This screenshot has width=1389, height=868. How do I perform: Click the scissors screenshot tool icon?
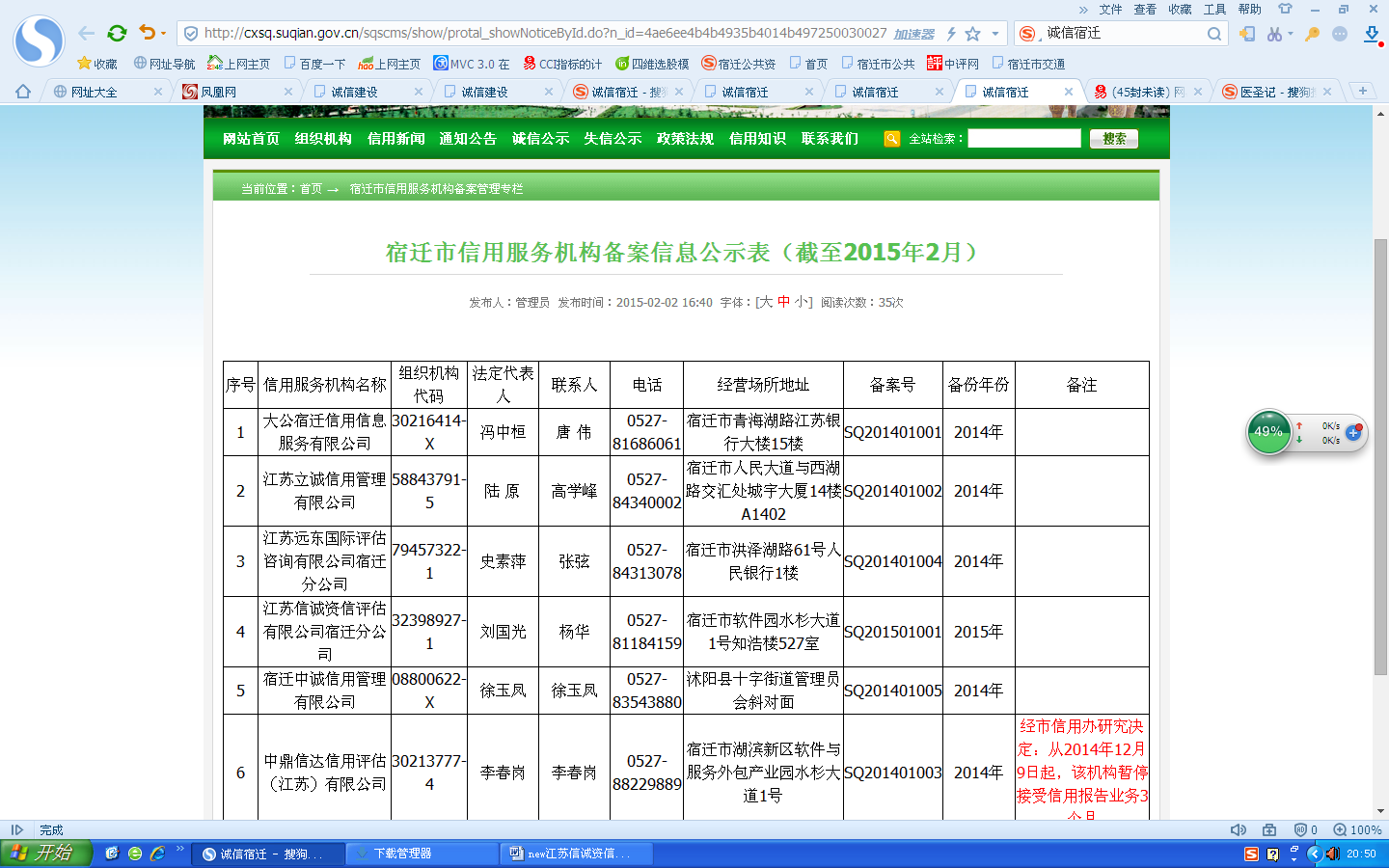[x=1275, y=34]
